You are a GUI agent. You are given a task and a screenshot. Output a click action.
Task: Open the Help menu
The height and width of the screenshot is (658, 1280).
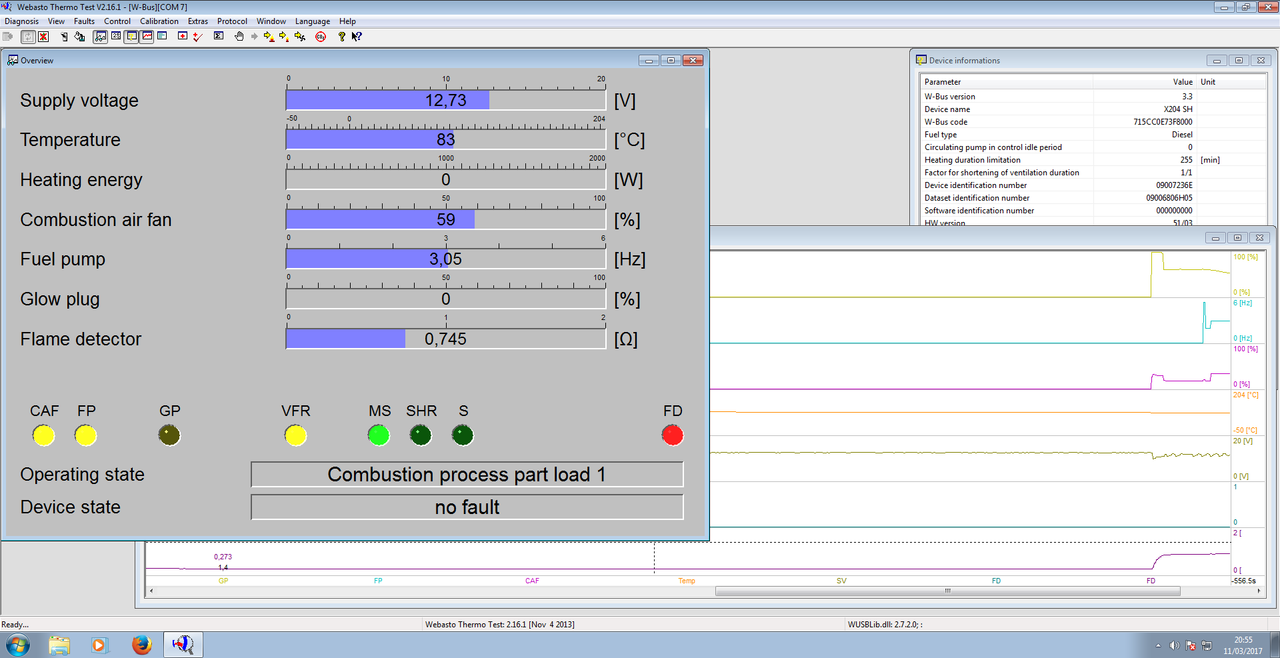(x=347, y=21)
